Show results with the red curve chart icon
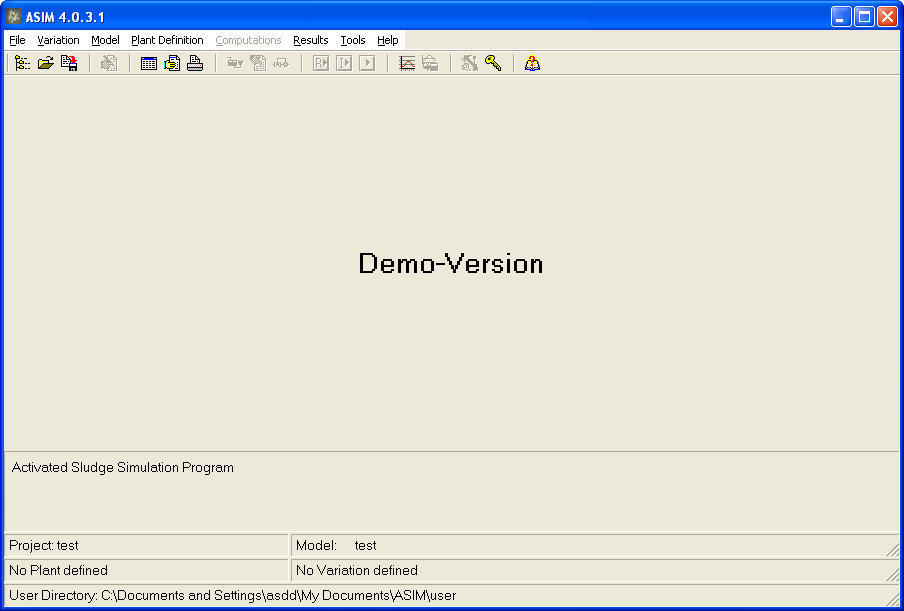This screenshot has width=904, height=611. (x=407, y=63)
